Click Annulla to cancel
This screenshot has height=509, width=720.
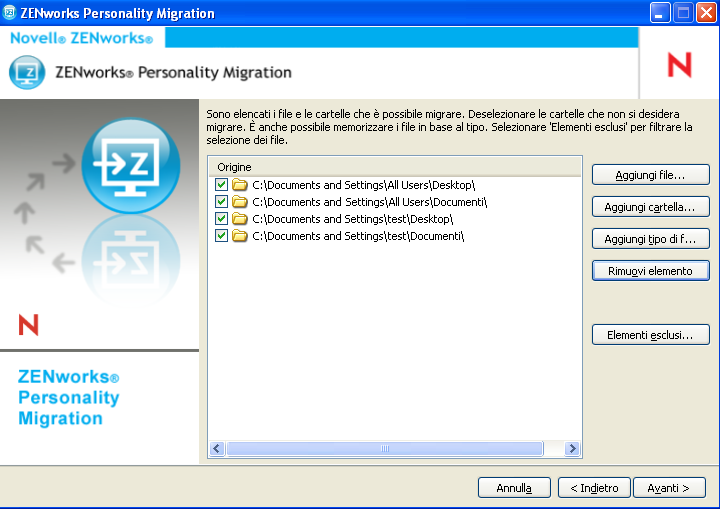(514, 487)
